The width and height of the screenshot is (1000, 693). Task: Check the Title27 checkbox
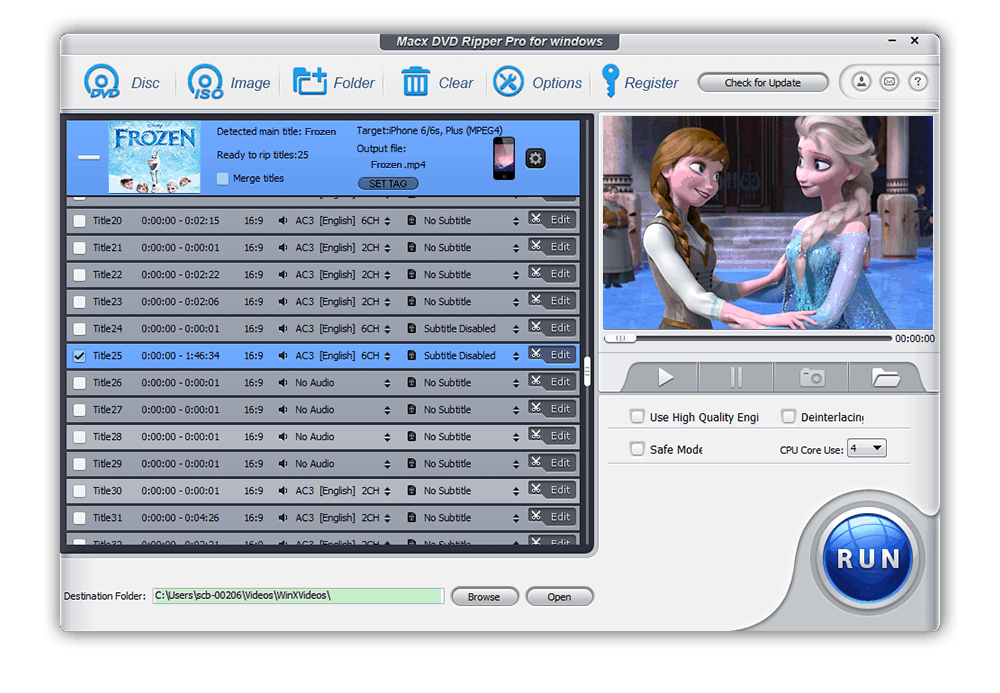coord(79,410)
